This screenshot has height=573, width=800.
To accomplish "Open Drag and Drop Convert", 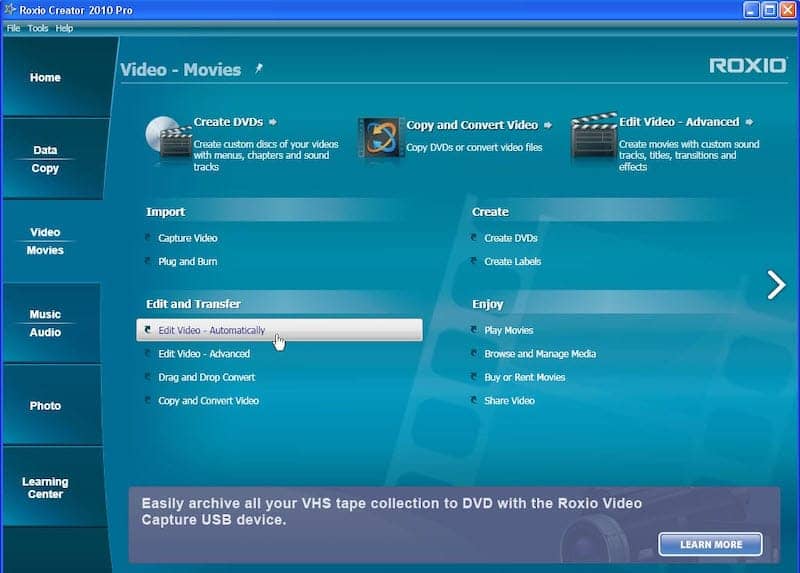I will click(x=207, y=377).
